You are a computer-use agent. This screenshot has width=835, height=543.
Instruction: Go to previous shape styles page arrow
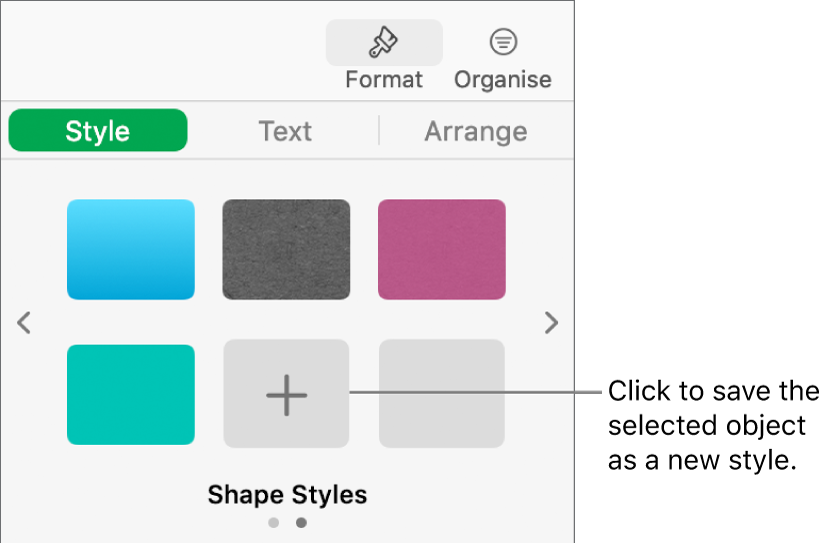pos(25,323)
